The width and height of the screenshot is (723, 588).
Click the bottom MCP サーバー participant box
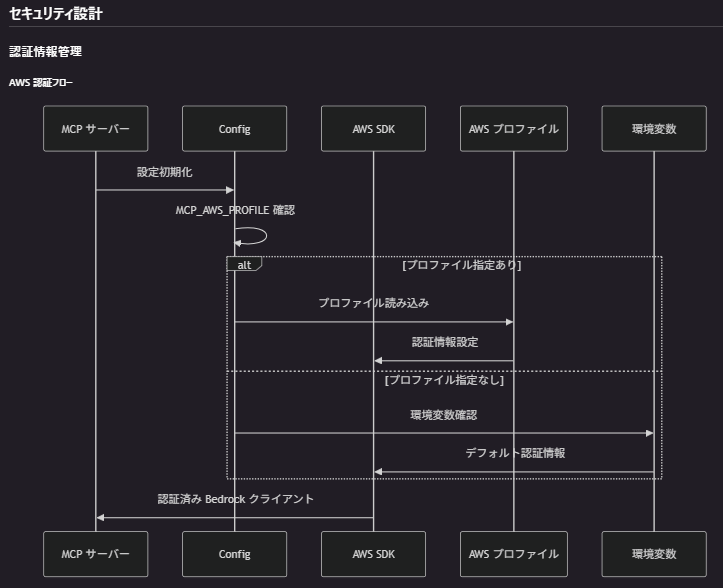tap(95, 554)
